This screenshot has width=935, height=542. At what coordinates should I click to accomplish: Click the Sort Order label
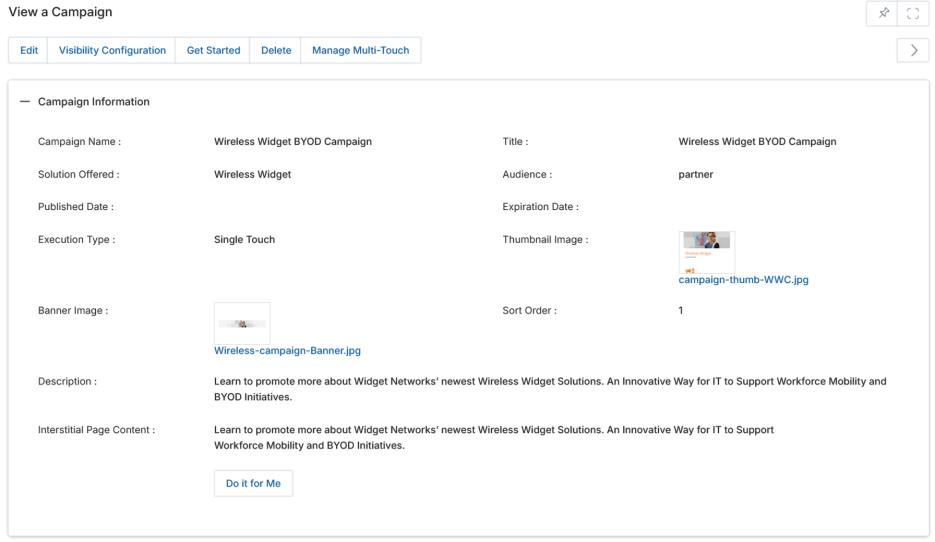click(x=530, y=310)
